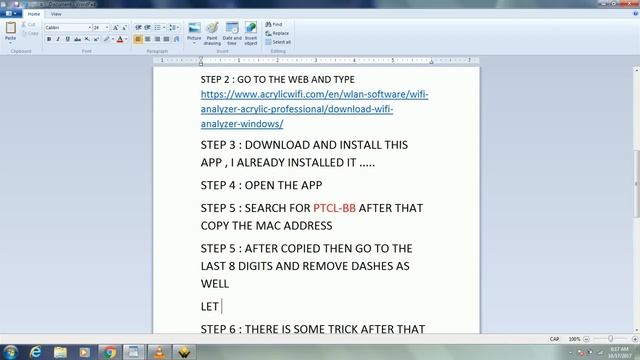Click the Paste clipboard icon

[11, 28]
